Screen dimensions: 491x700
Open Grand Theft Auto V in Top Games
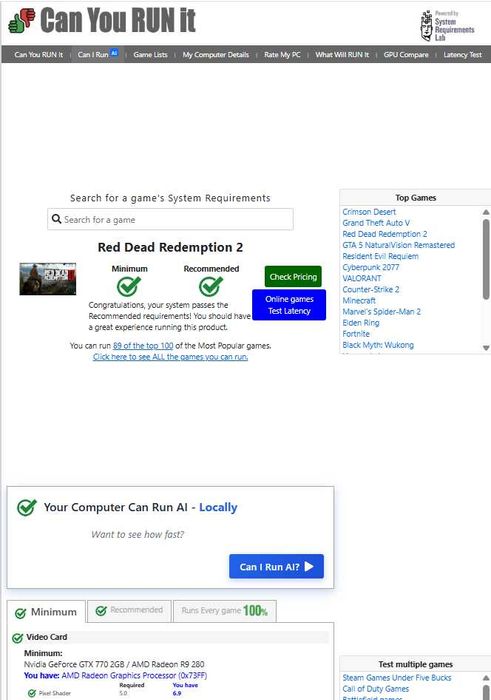(376, 223)
